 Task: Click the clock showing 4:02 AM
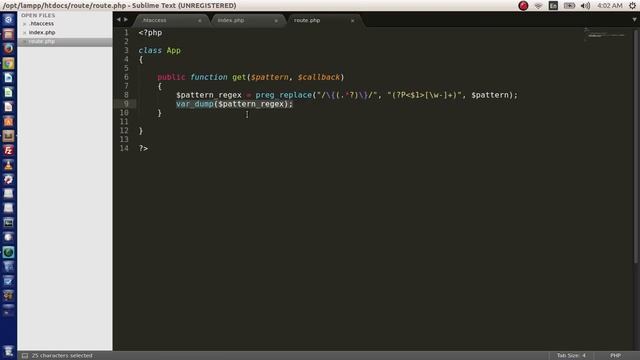click(609, 6)
